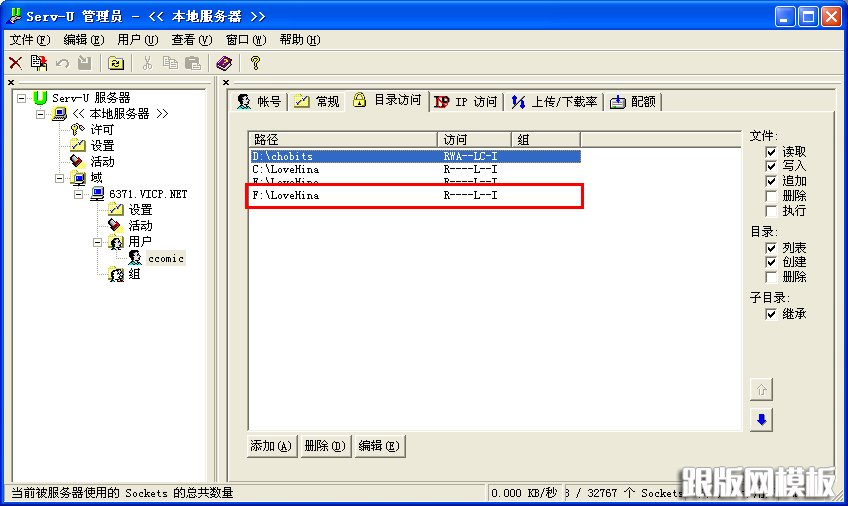
Task: Toggle 追加 file append checkbox
Action: pyautogui.click(x=771, y=181)
